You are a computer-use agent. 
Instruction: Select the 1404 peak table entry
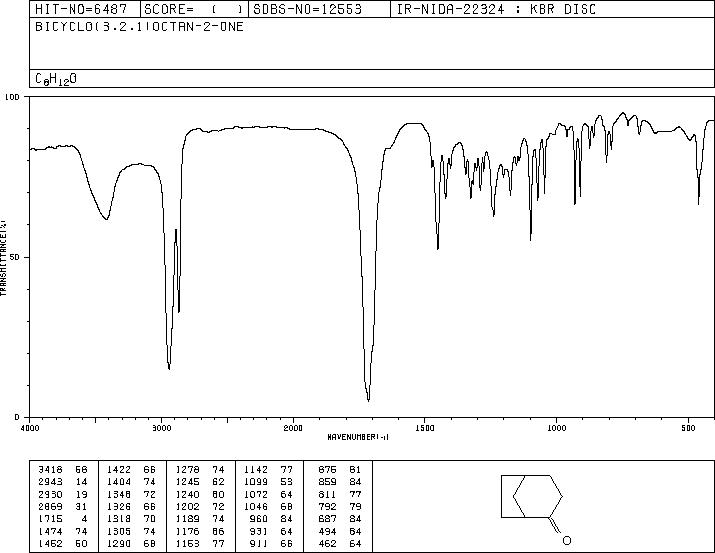pos(131,482)
